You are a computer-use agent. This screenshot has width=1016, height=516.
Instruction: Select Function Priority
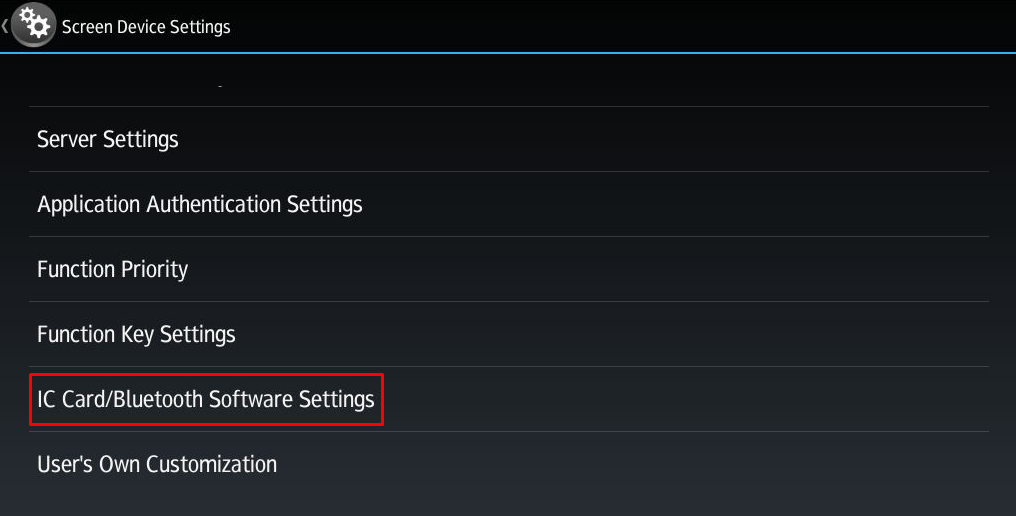coord(113,269)
